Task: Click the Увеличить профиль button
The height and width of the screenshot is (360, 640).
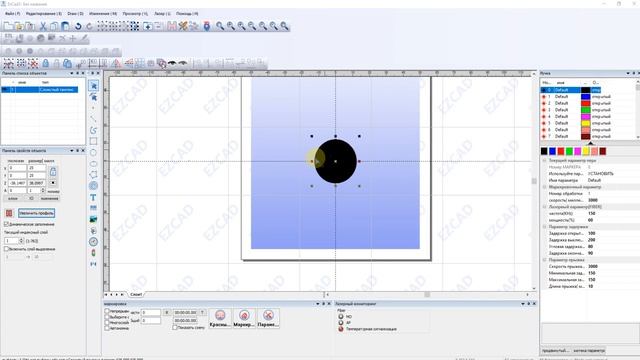Action: click(36, 213)
